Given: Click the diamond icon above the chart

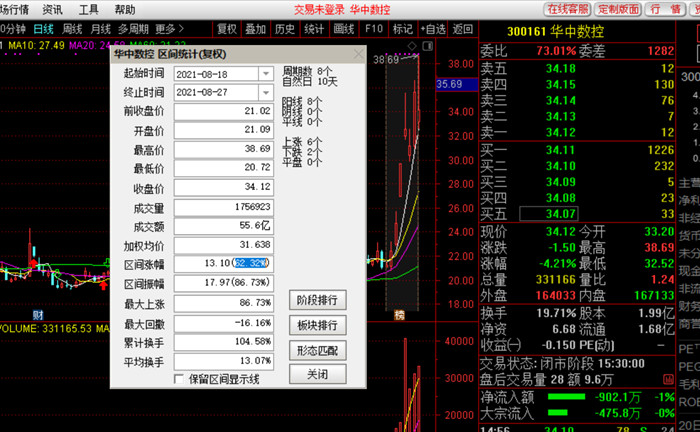Looking at the screenshot, I should 412,46.
